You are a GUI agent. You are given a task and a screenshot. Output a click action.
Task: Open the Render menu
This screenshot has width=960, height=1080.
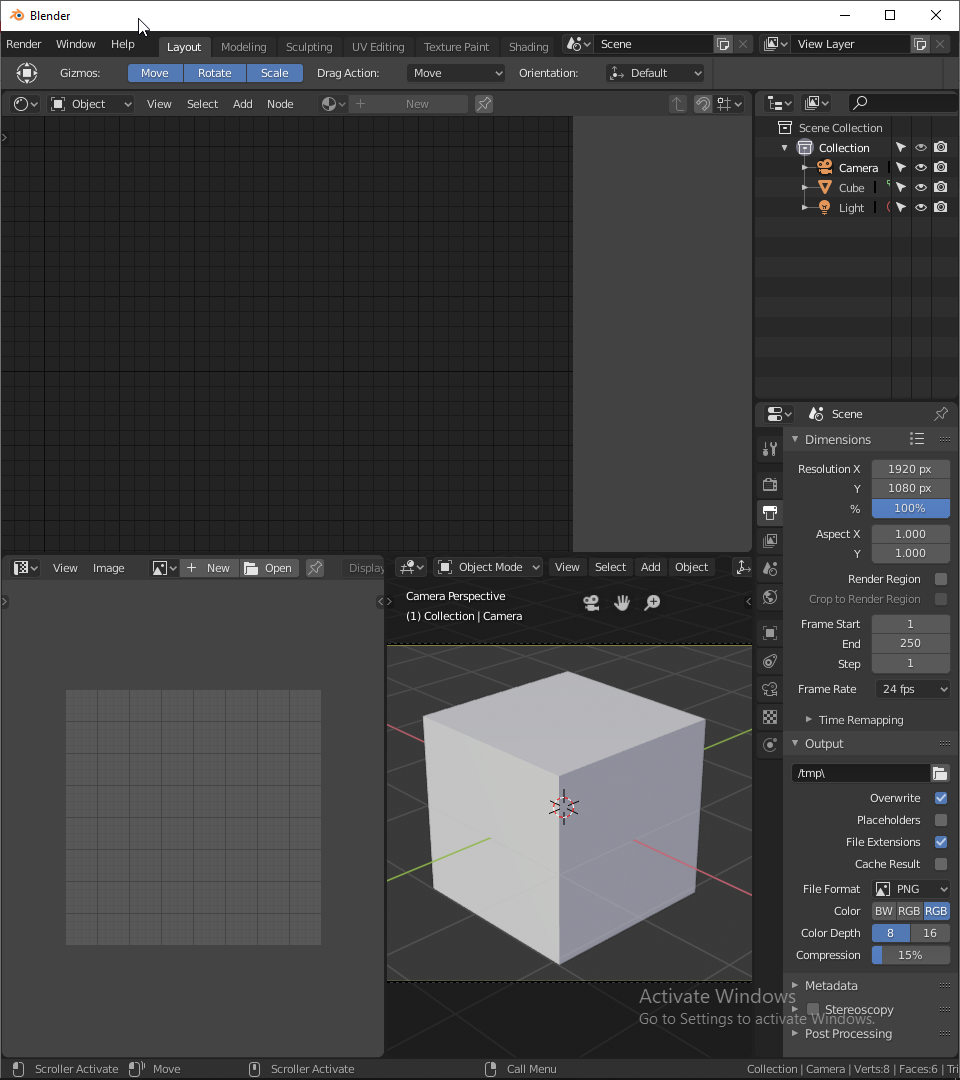coord(24,44)
